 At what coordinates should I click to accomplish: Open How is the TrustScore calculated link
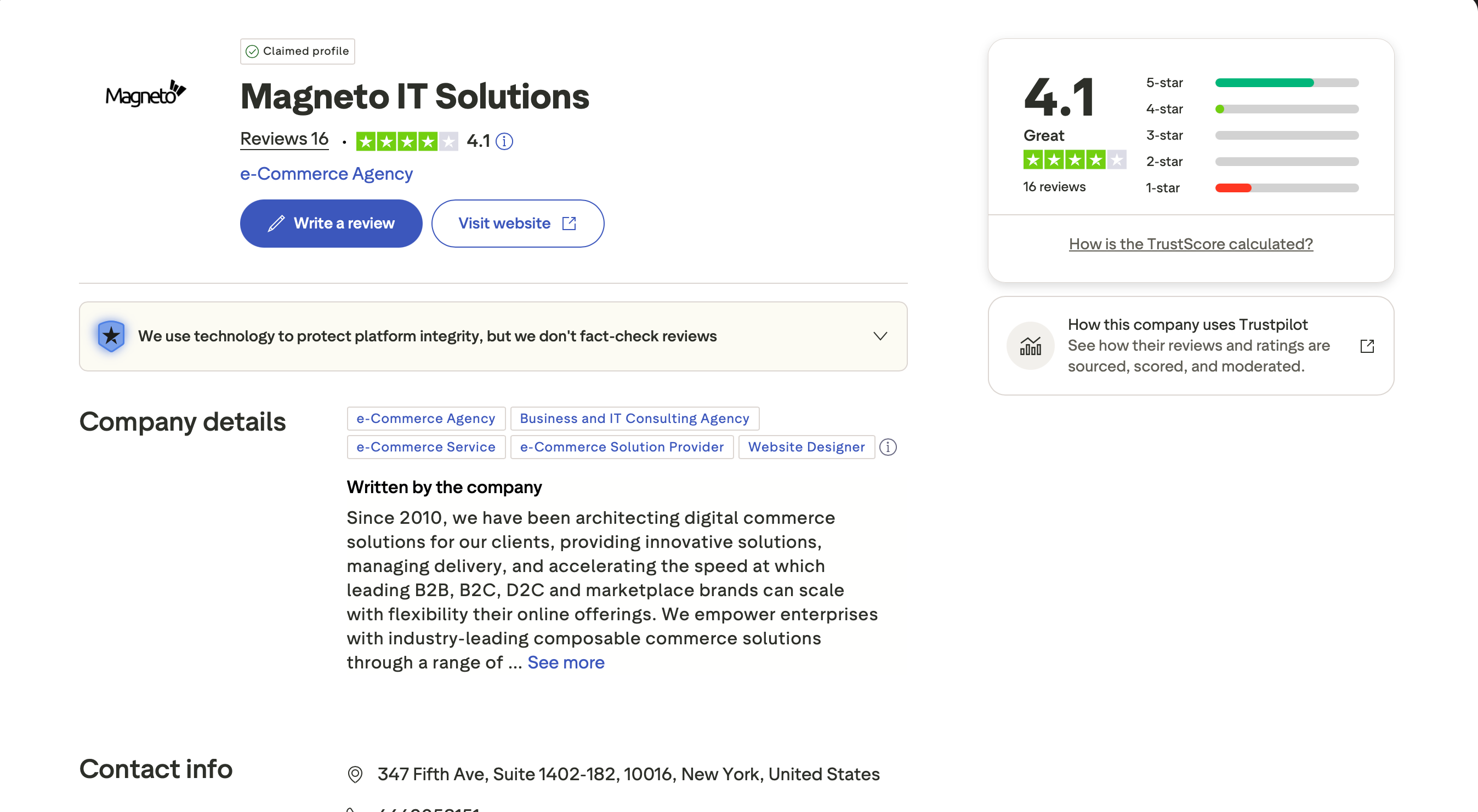click(1191, 244)
